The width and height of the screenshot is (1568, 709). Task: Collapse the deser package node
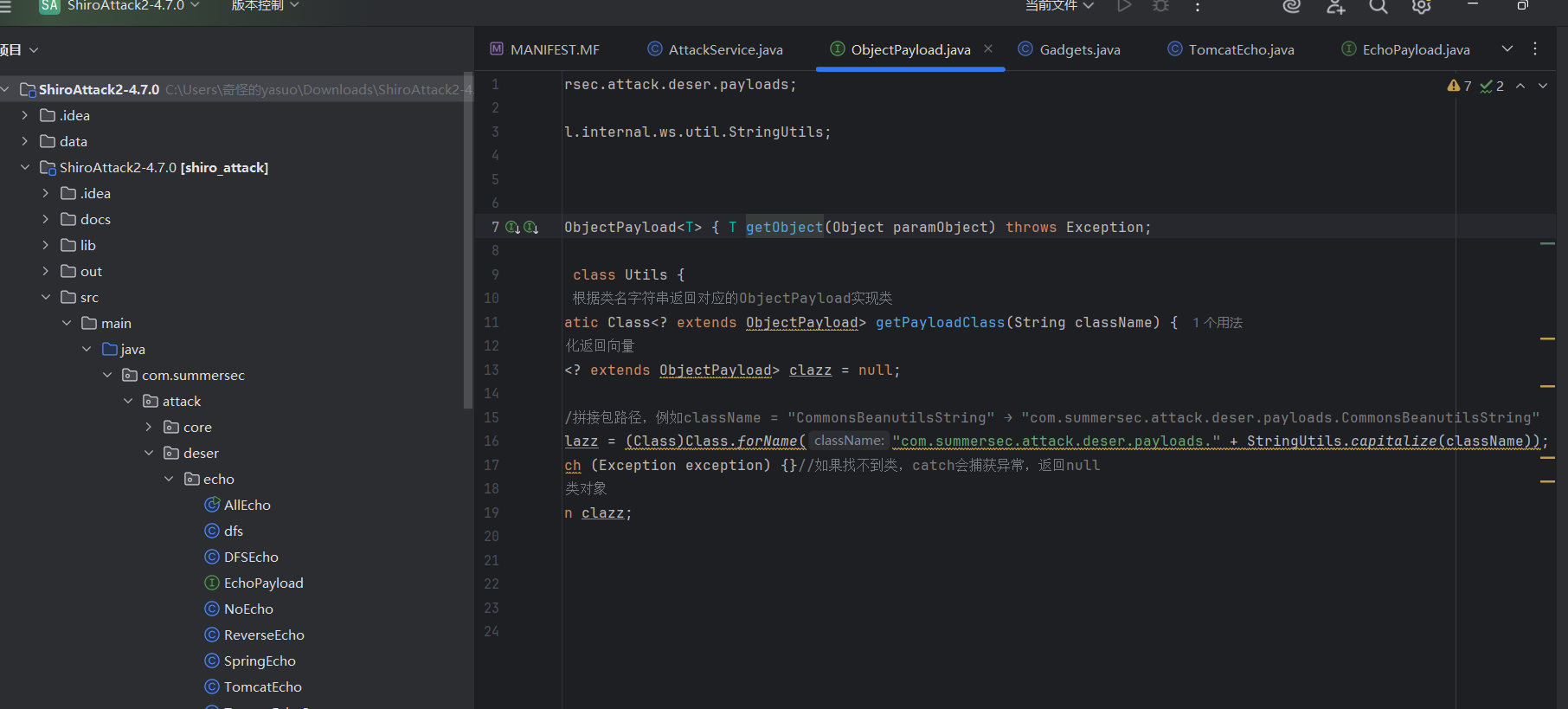(149, 453)
